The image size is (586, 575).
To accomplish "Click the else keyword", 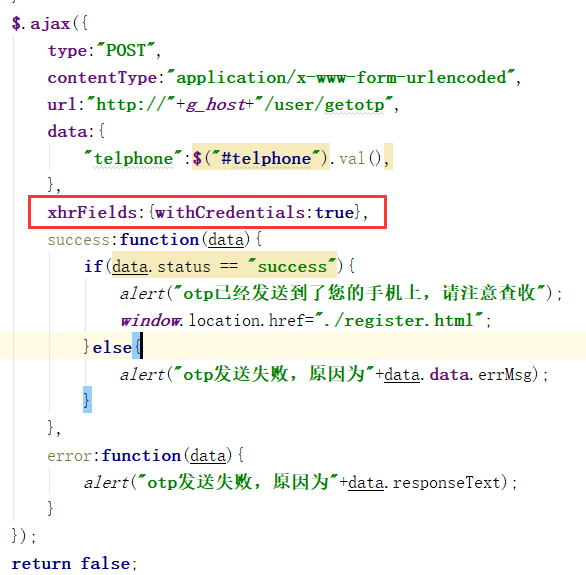I will pos(112,347).
